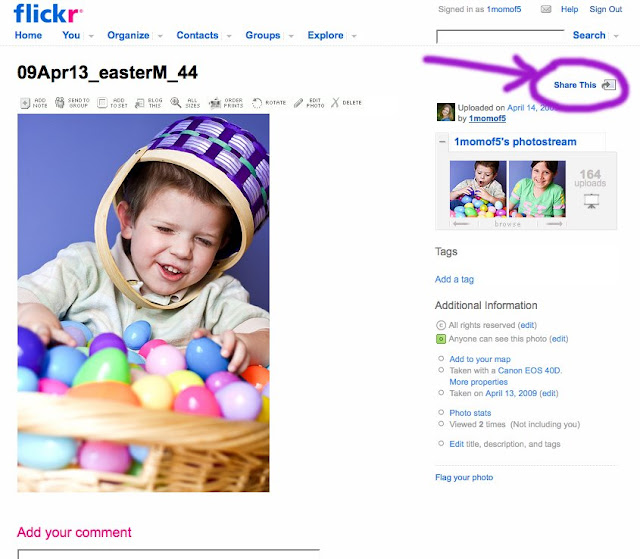The image size is (640, 559).
Task: Click the search text field
Action: coord(500,36)
